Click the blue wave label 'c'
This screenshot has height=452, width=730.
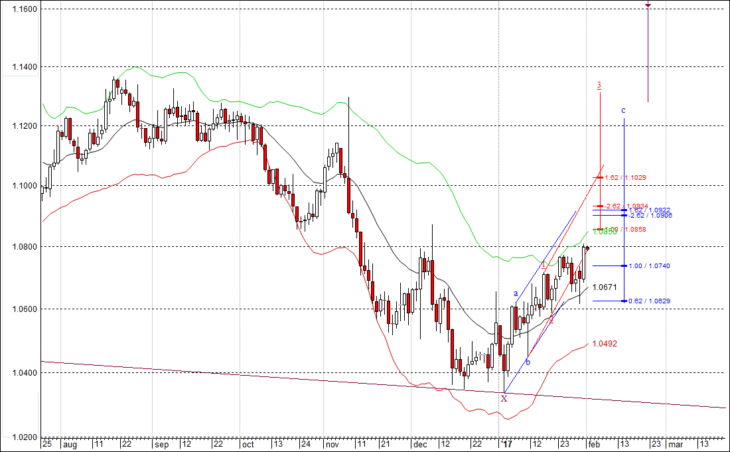click(x=623, y=111)
